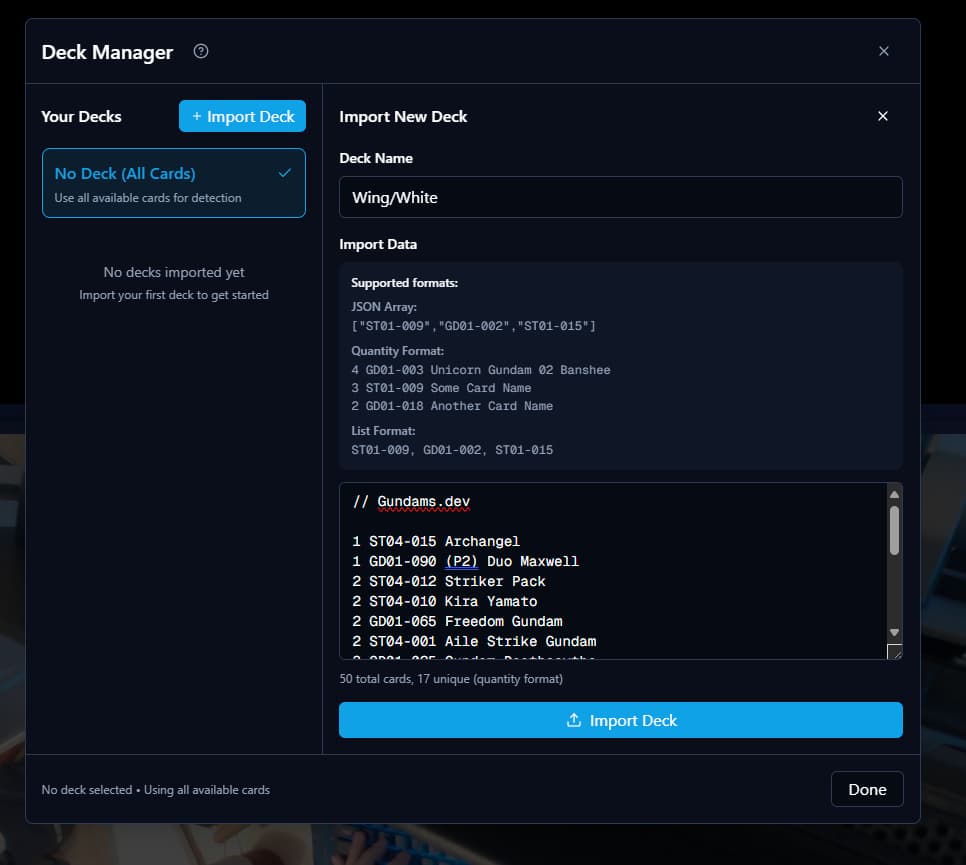The height and width of the screenshot is (865, 966).
Task: Click the plus icon on Import Deck
Action: pos(196,117)
